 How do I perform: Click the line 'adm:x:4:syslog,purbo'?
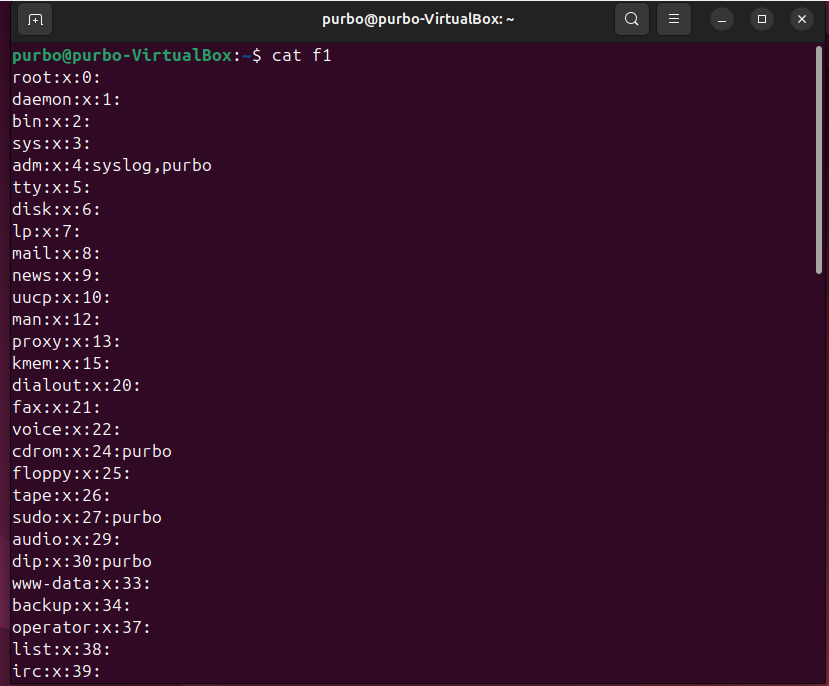tap(112, 165)
